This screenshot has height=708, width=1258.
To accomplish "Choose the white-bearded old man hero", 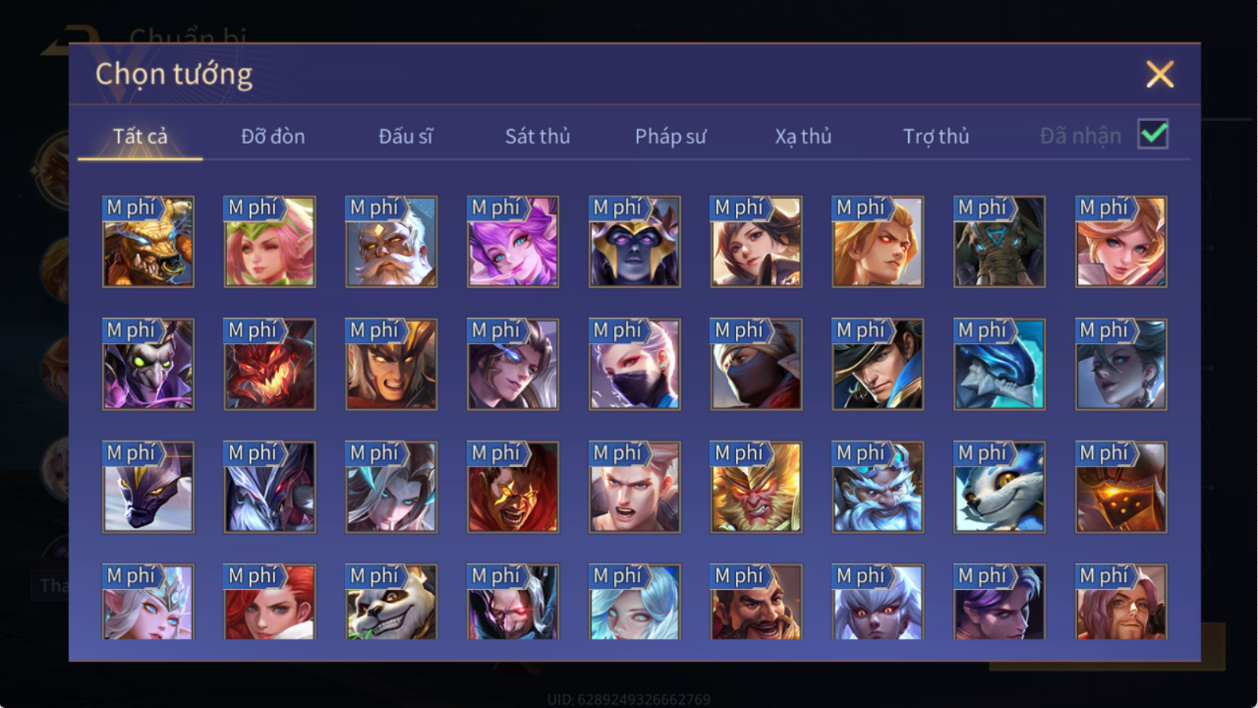I will [391, 242].
